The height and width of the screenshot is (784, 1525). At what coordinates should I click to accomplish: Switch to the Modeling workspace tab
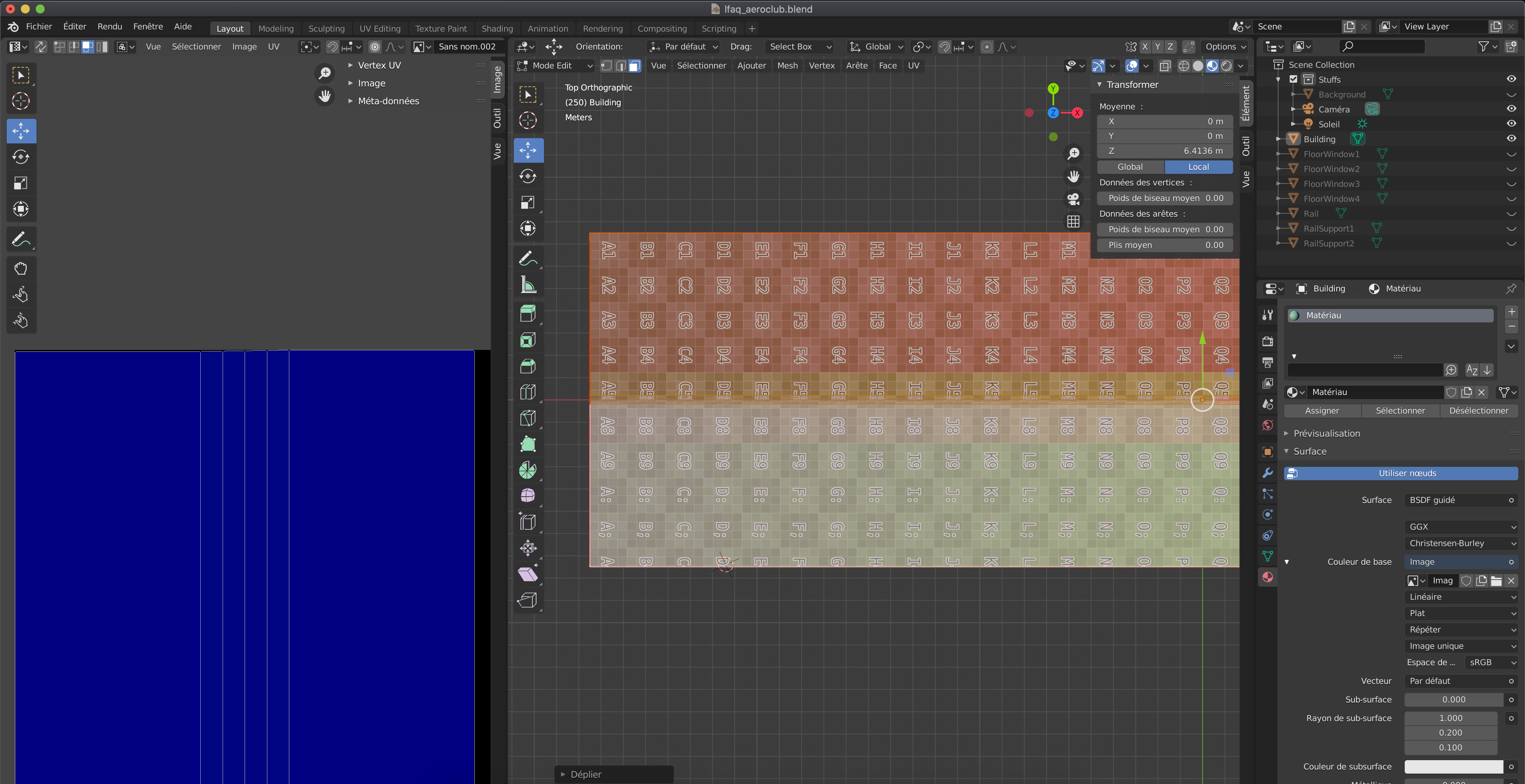tap(276, 28)
